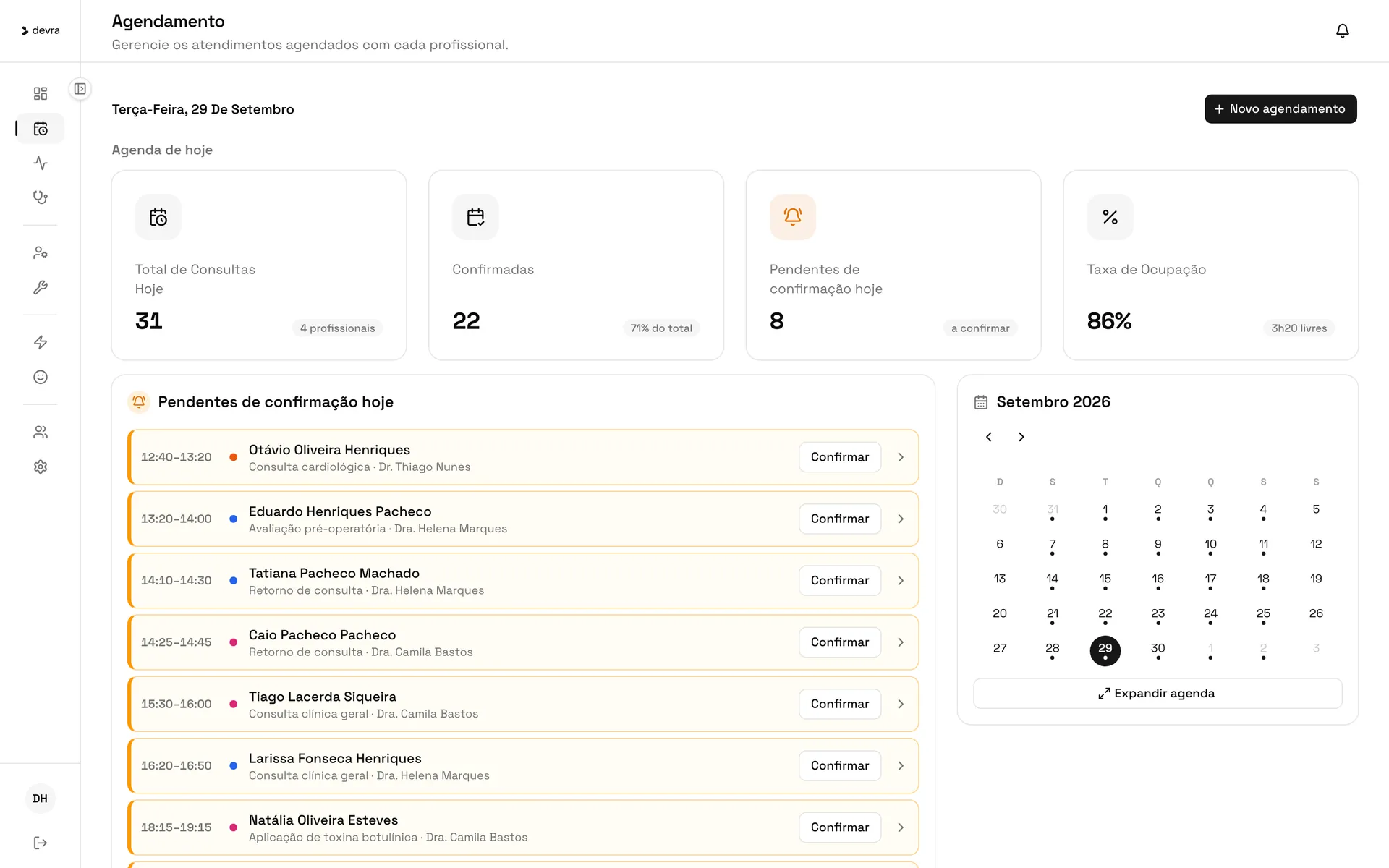
Task: Open the DH user avatar
Action: tap(41, 799)
